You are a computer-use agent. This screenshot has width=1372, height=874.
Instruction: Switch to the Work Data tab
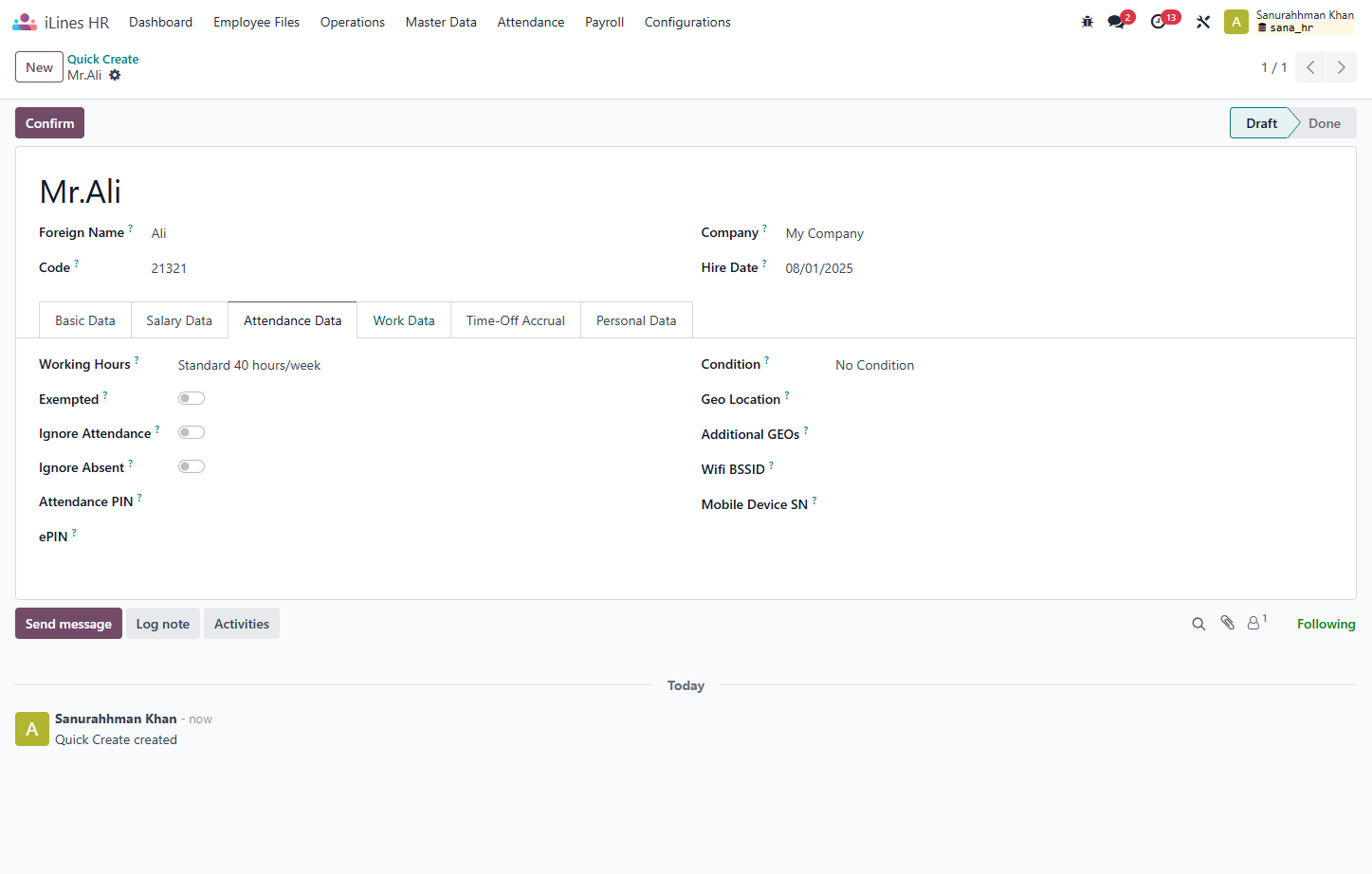coord(404,320)
